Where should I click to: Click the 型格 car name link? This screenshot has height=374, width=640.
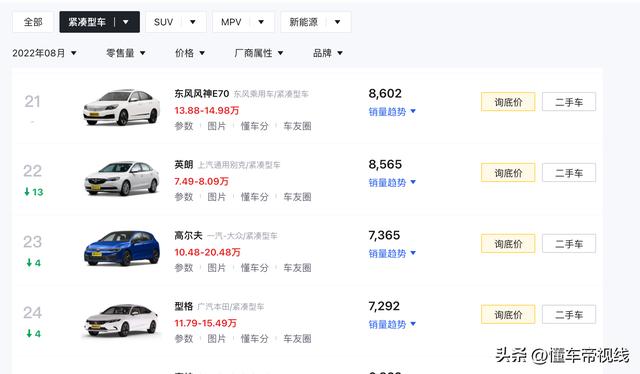[x=184, y=306]
